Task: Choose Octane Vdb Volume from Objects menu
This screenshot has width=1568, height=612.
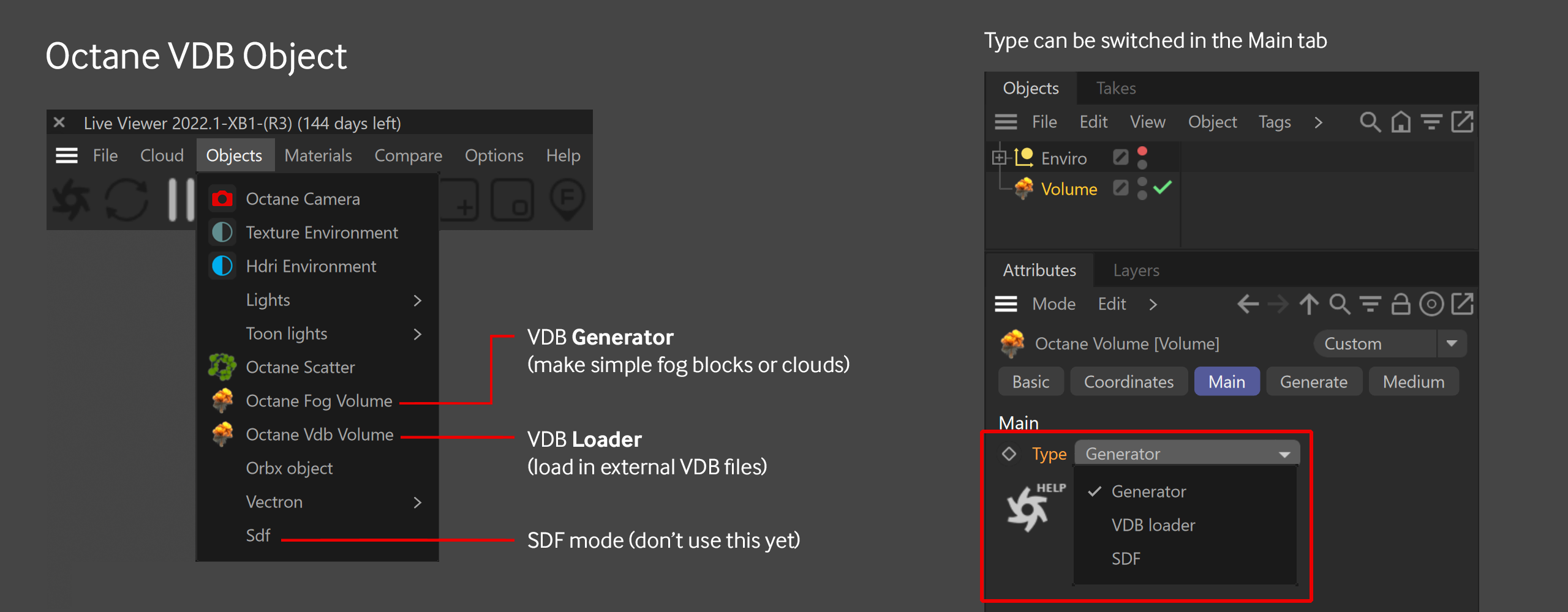Action: pos(319,435)
